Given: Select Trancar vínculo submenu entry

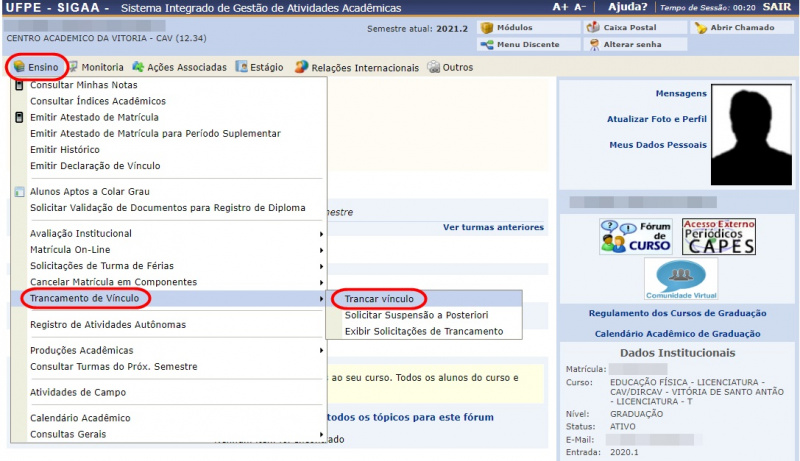Looking at the screenshot, I should point(378,299).
